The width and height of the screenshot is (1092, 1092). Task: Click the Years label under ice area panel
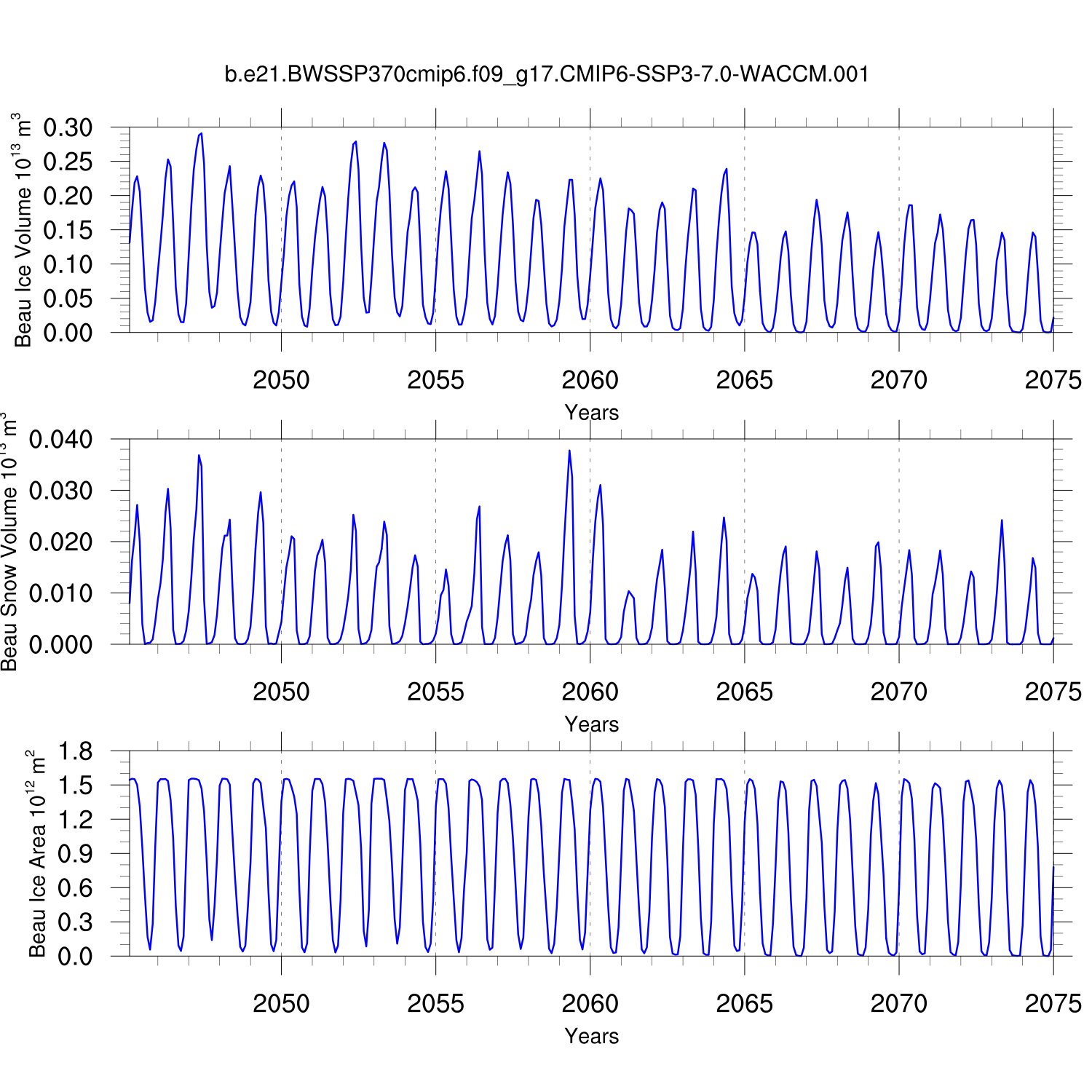point(591,1036)
